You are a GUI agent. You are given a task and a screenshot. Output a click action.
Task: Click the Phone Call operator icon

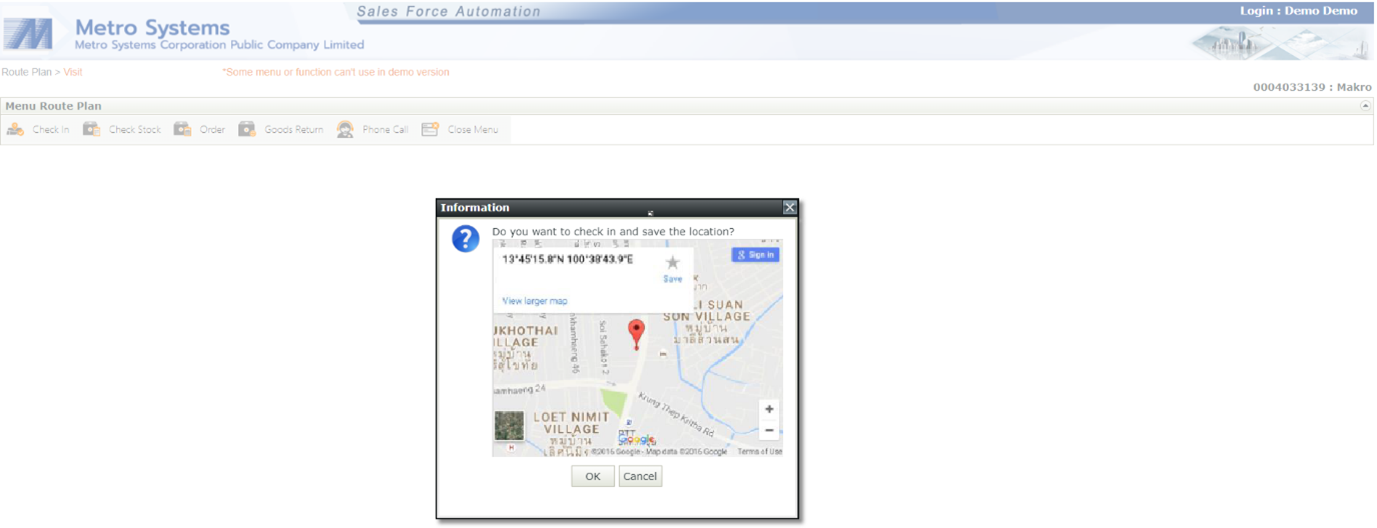[345, 129]
